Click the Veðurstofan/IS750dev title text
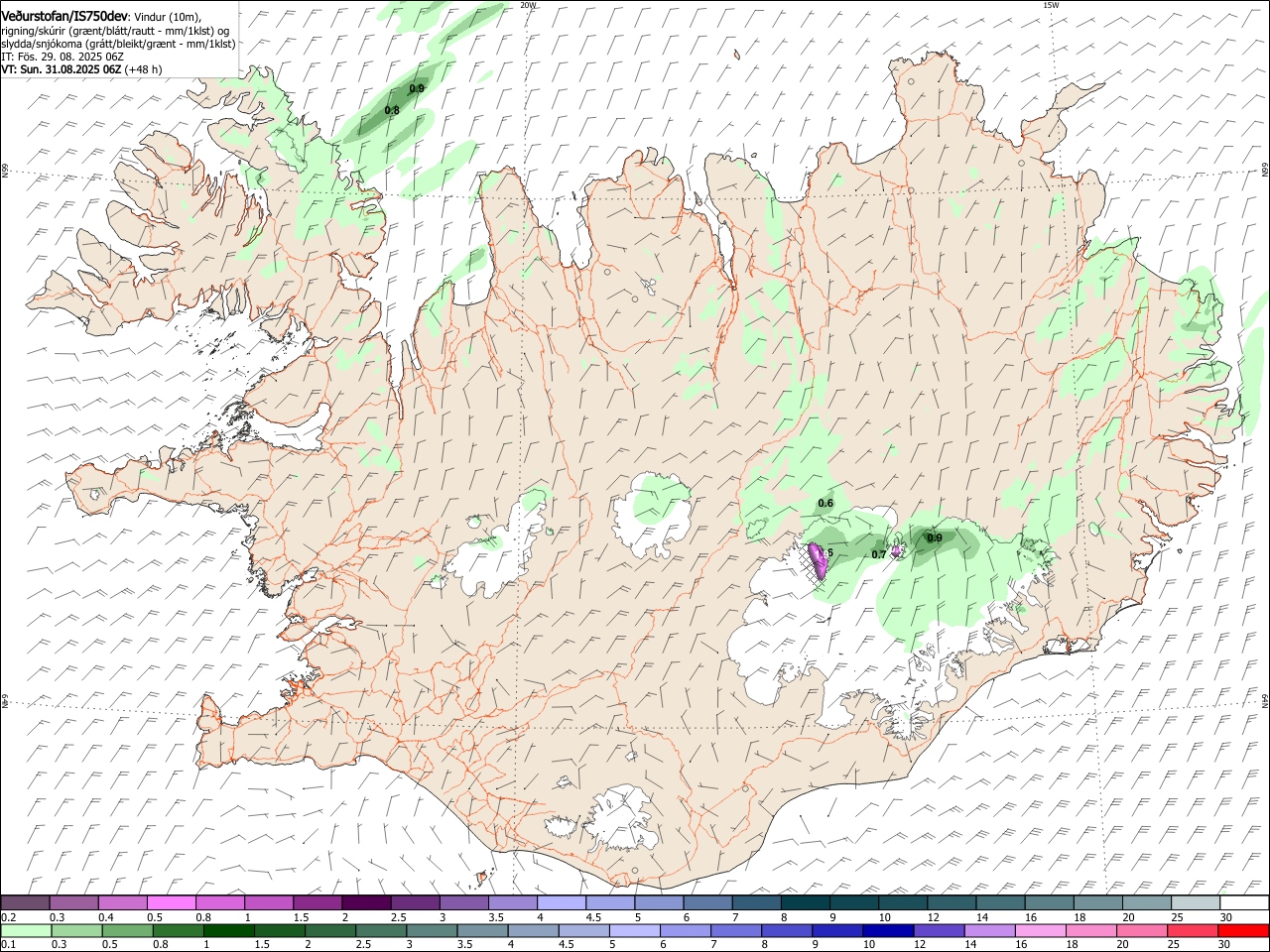 pos(63,17)
